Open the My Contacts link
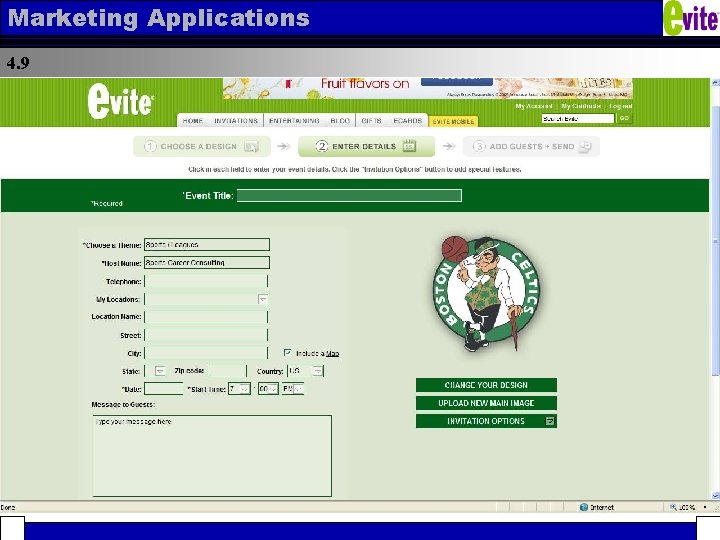 pos(581,106)
